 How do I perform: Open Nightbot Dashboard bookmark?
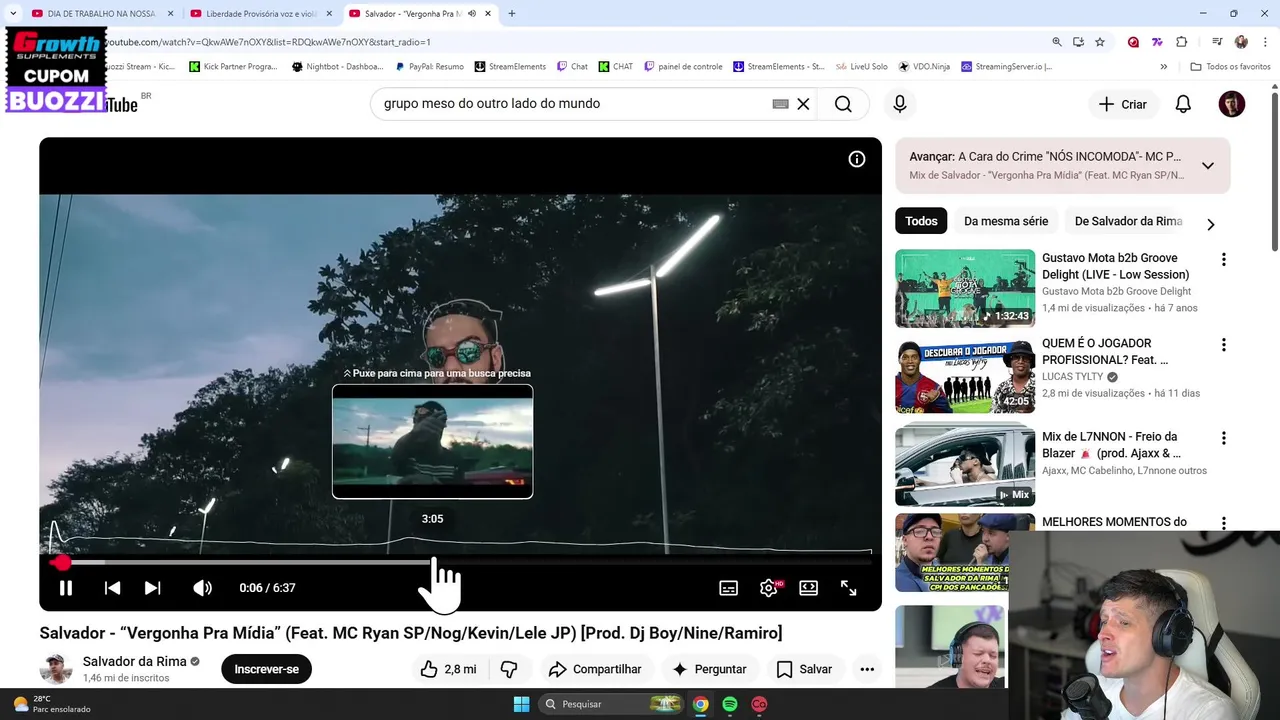tap(338, 67)
